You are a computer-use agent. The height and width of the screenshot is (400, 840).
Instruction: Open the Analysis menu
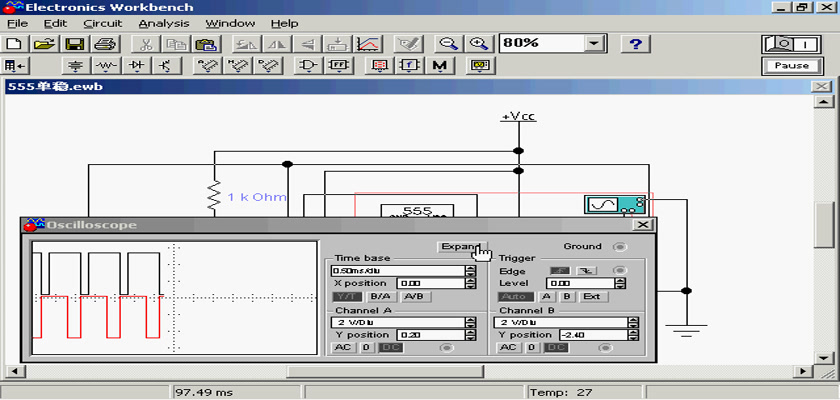(164, 24)
